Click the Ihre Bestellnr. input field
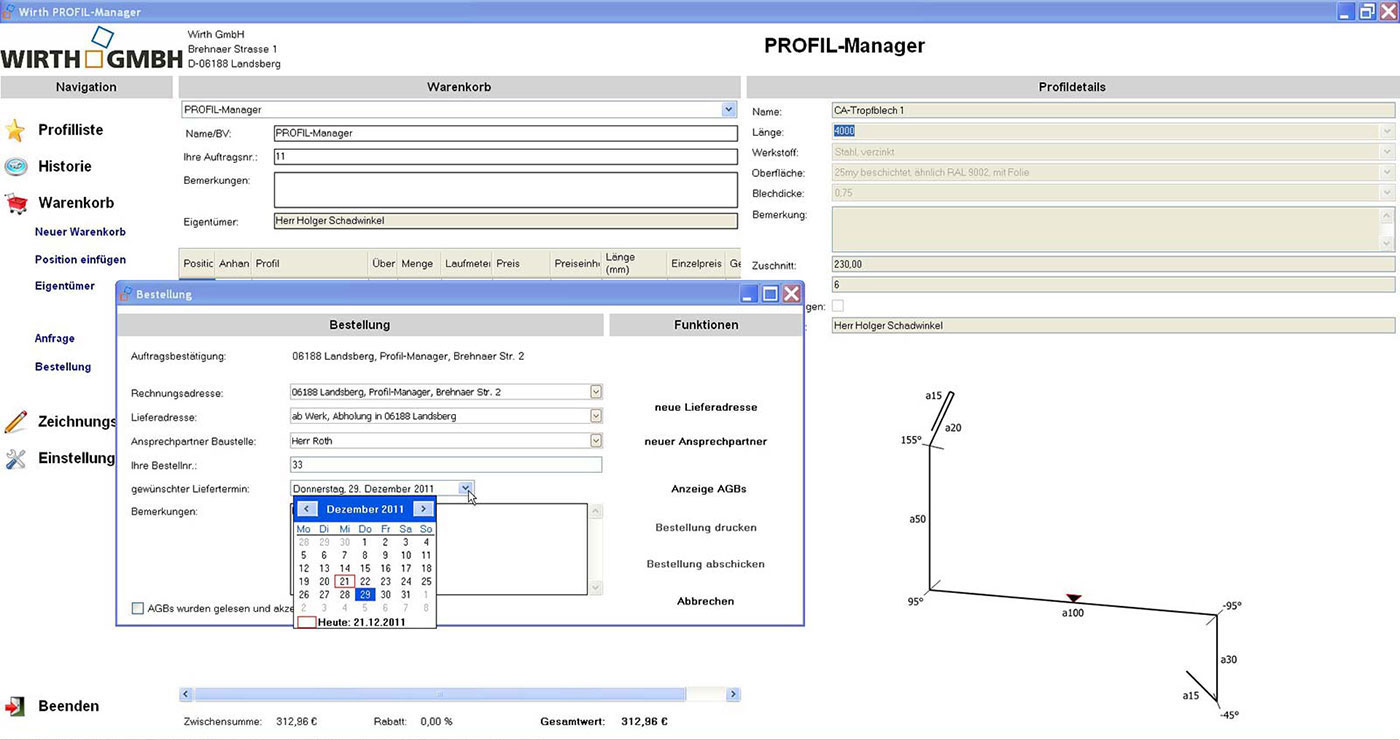Screen dimensions: 1400x740 click(x=446, y=465)
